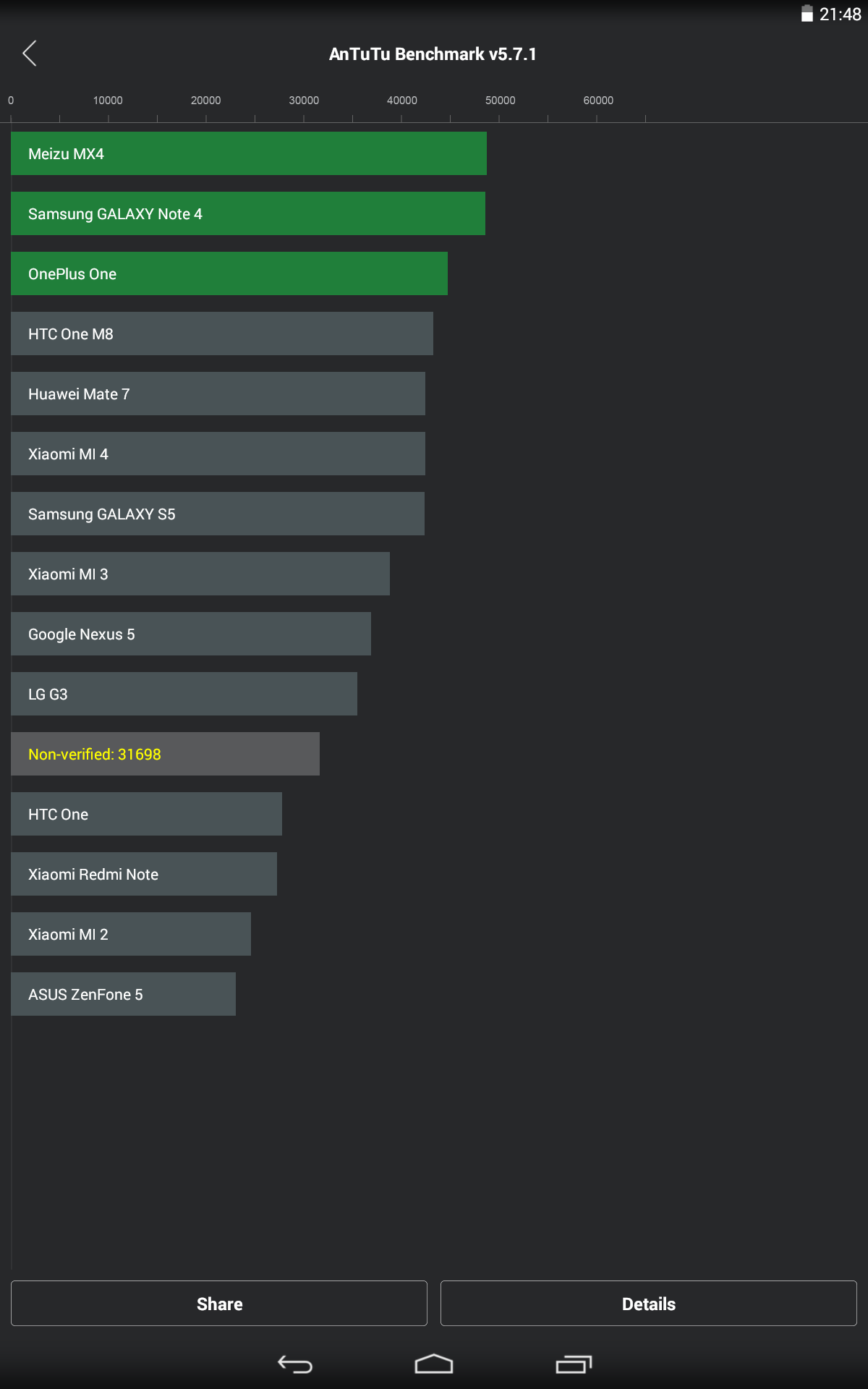The image size is (868, 1389).
Task: Select the Huawei Mate 7 result
Action: pos(217,394)
